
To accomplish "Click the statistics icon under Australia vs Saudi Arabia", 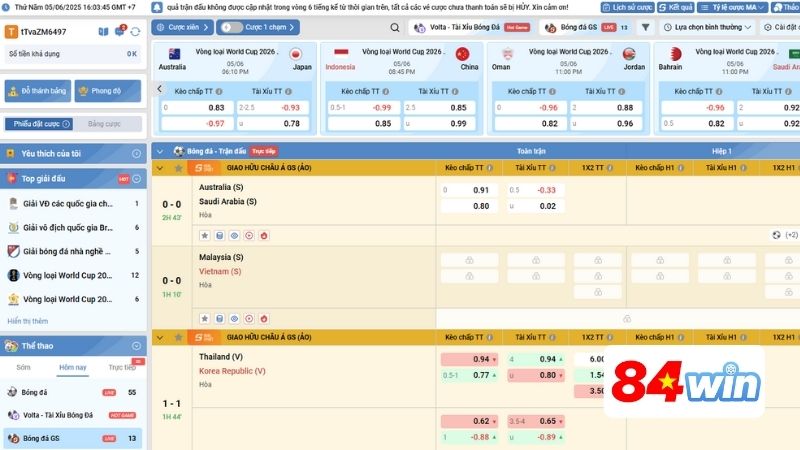I will pos(220,235).
